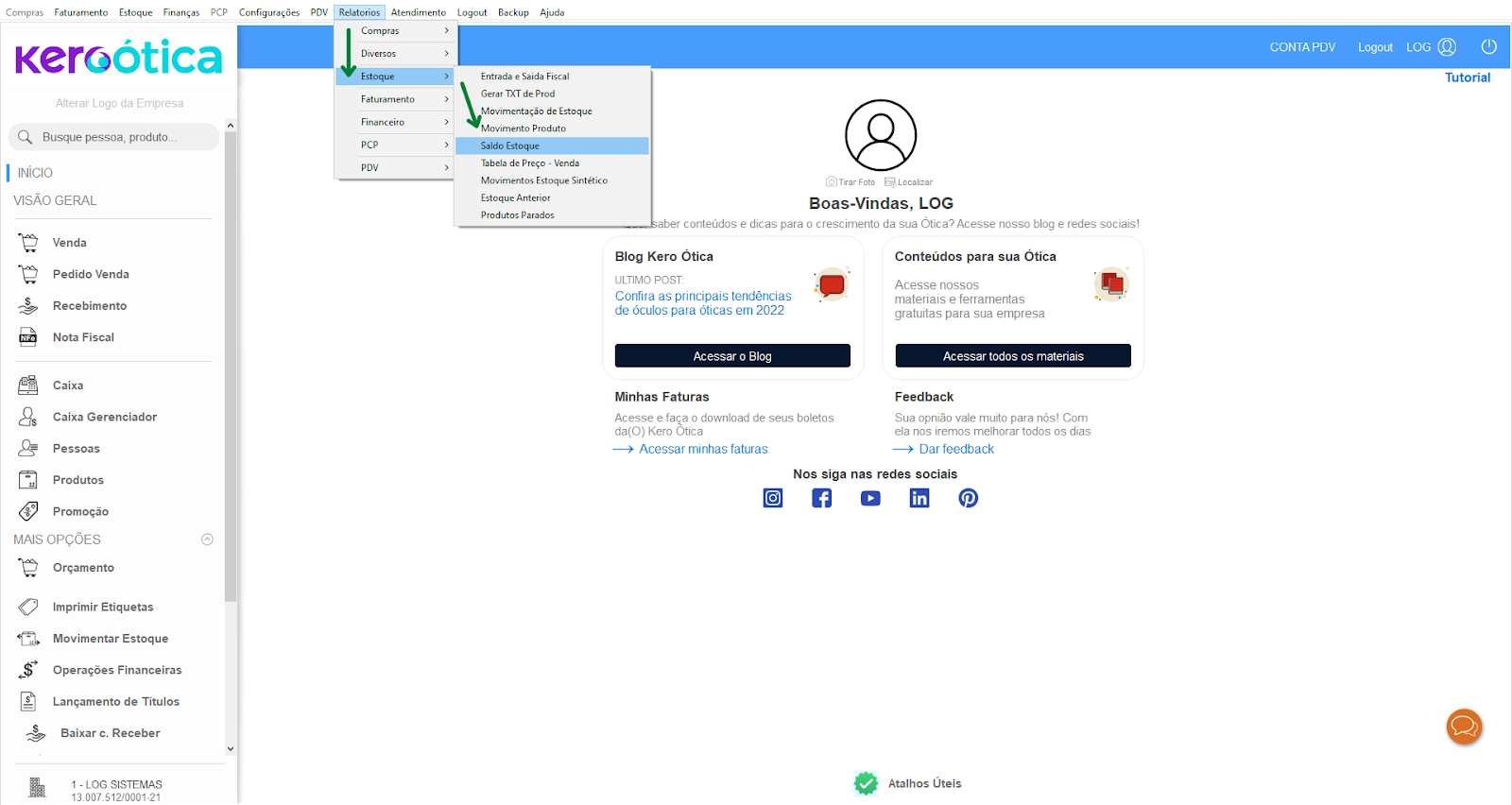Click the Lançamento de Titulos document icon

point(28,701)
